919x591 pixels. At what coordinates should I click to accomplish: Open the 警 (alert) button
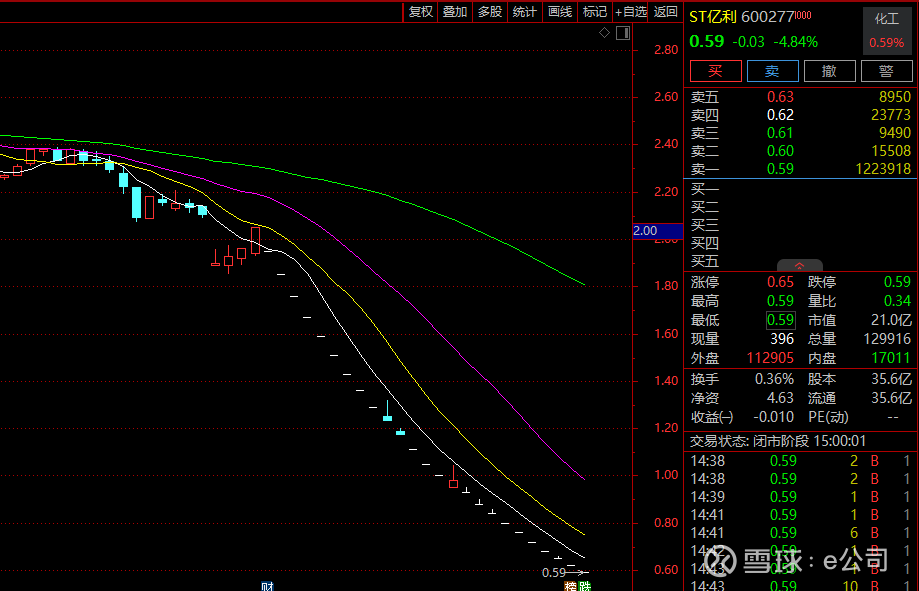886,71
